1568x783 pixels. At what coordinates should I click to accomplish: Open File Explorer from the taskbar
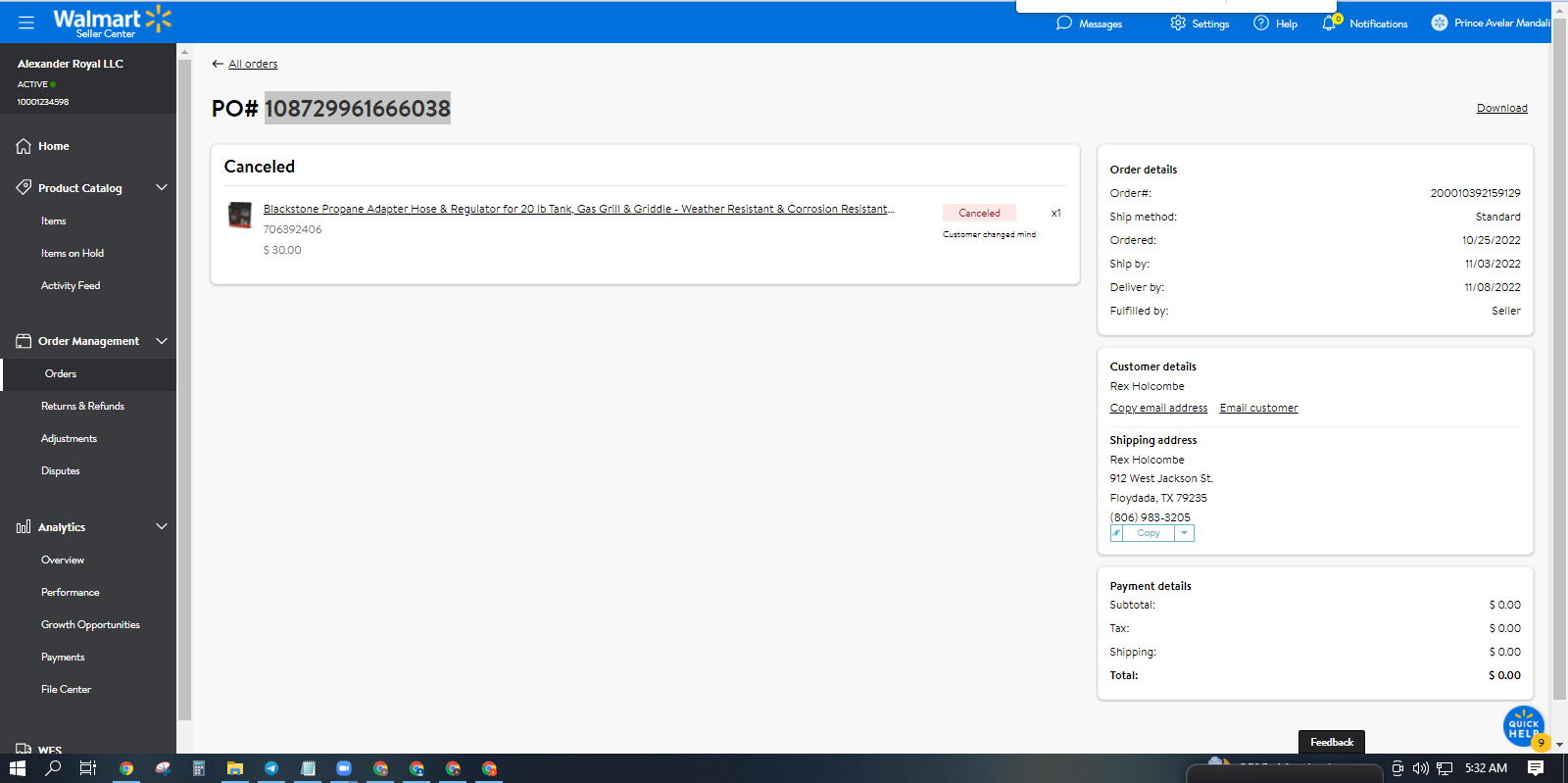click(x=235, y=768)
